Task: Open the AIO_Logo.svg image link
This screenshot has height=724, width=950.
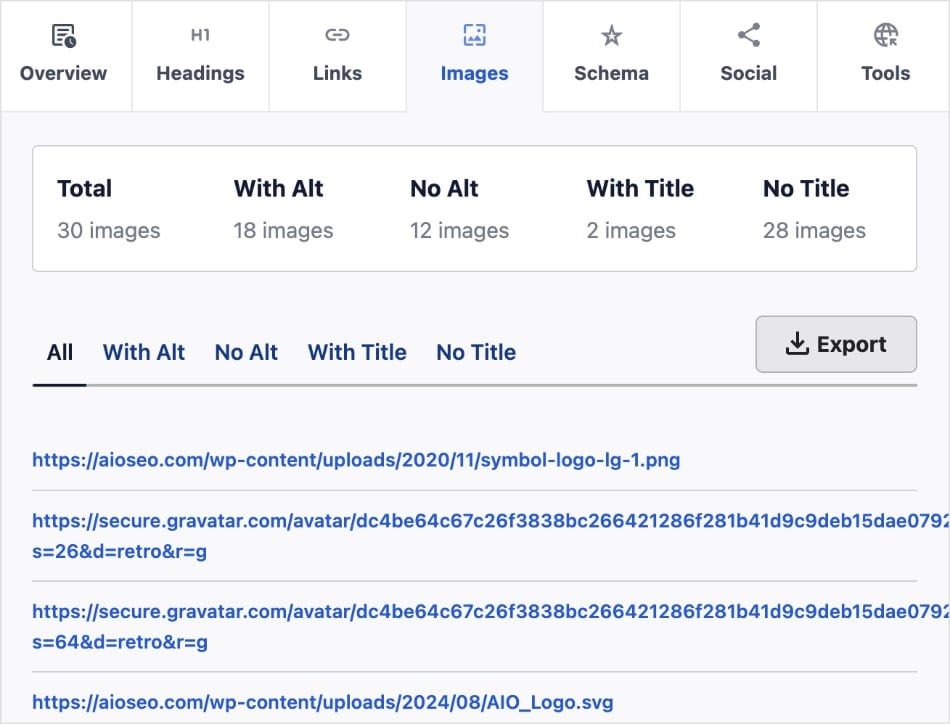Action: click(322, 702)
